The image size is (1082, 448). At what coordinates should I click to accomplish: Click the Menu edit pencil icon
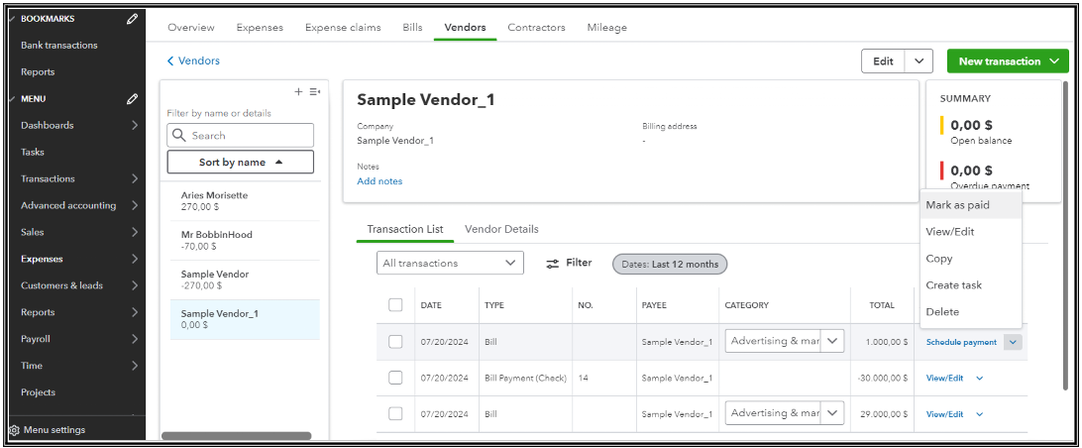[x=132, y=99]
